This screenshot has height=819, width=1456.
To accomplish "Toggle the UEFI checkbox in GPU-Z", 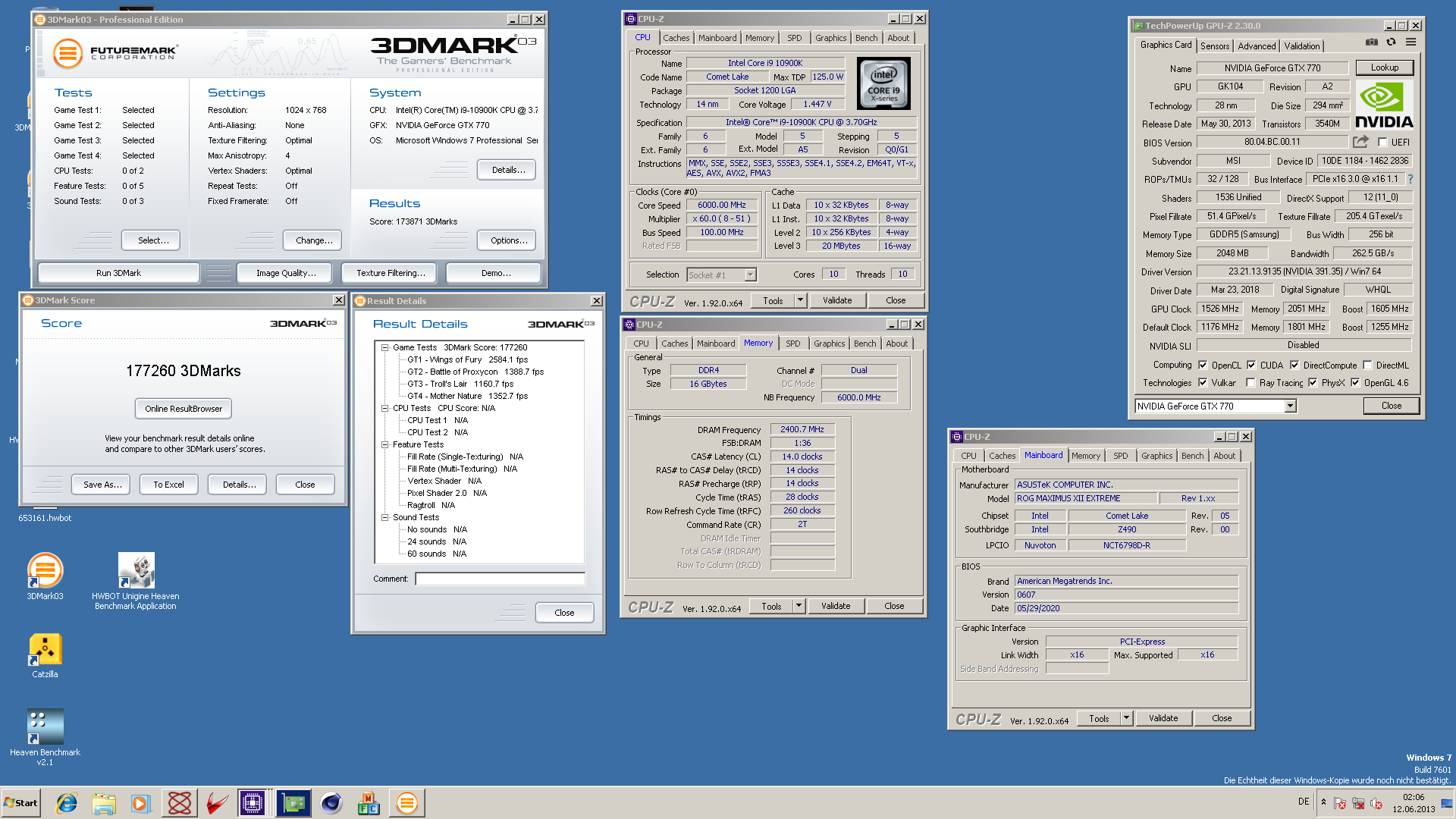I will [1382, 142].
